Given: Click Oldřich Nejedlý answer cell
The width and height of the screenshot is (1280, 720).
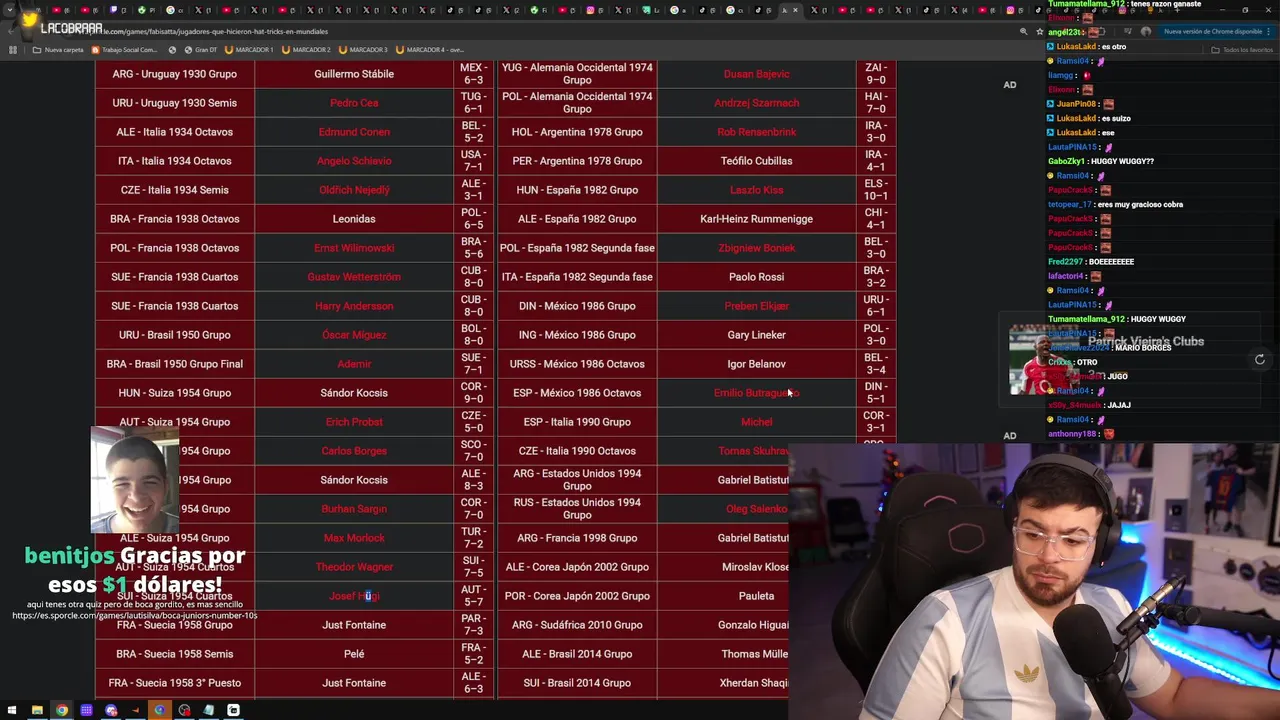Looking at the screenshot, I should [x=354, y=190].
